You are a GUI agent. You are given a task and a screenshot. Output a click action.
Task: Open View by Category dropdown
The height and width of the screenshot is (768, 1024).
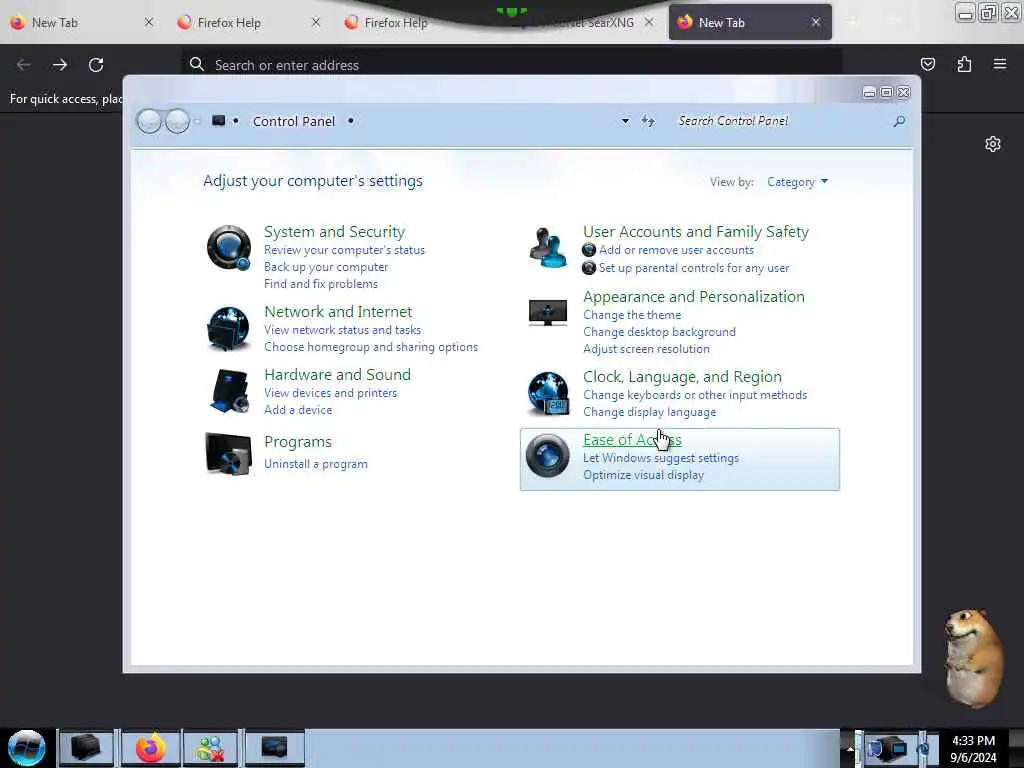797,182
